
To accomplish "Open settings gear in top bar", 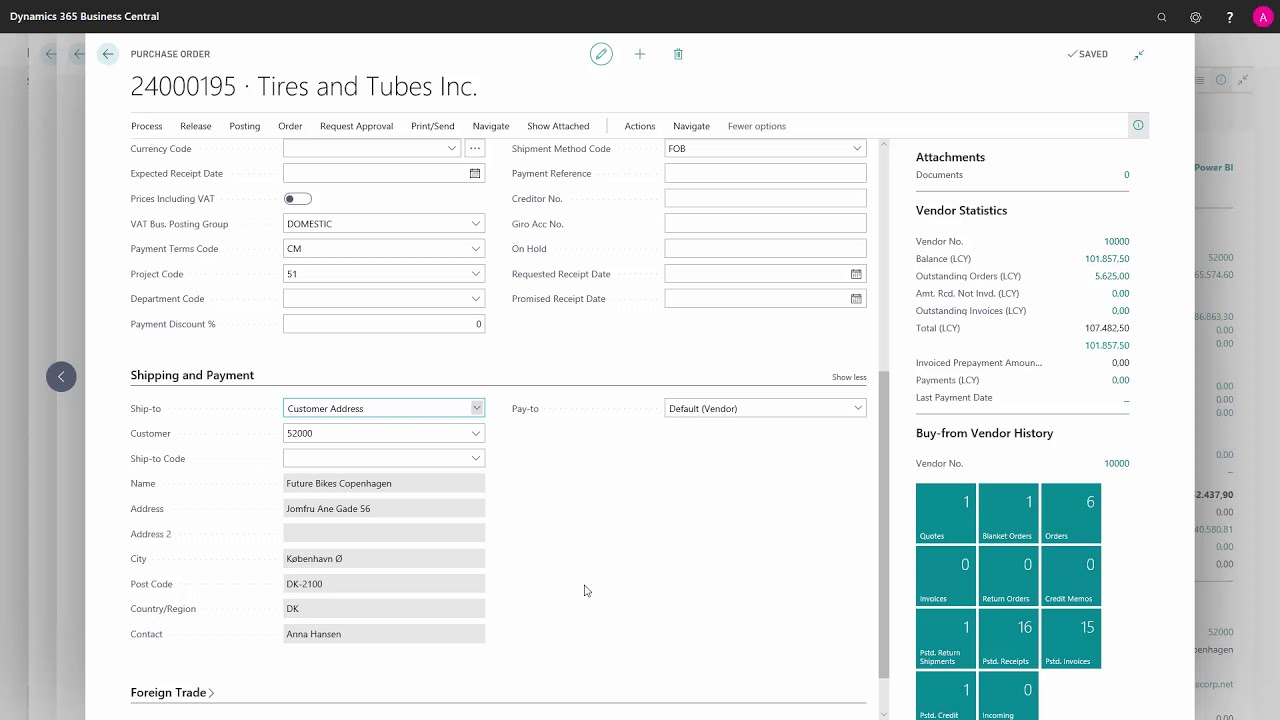I will click(1195, 17).
